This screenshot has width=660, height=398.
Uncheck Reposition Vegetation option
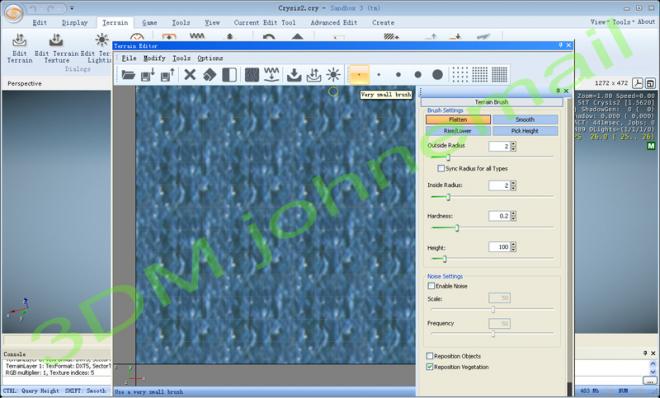pyautogui.click(x=429, y=367)
